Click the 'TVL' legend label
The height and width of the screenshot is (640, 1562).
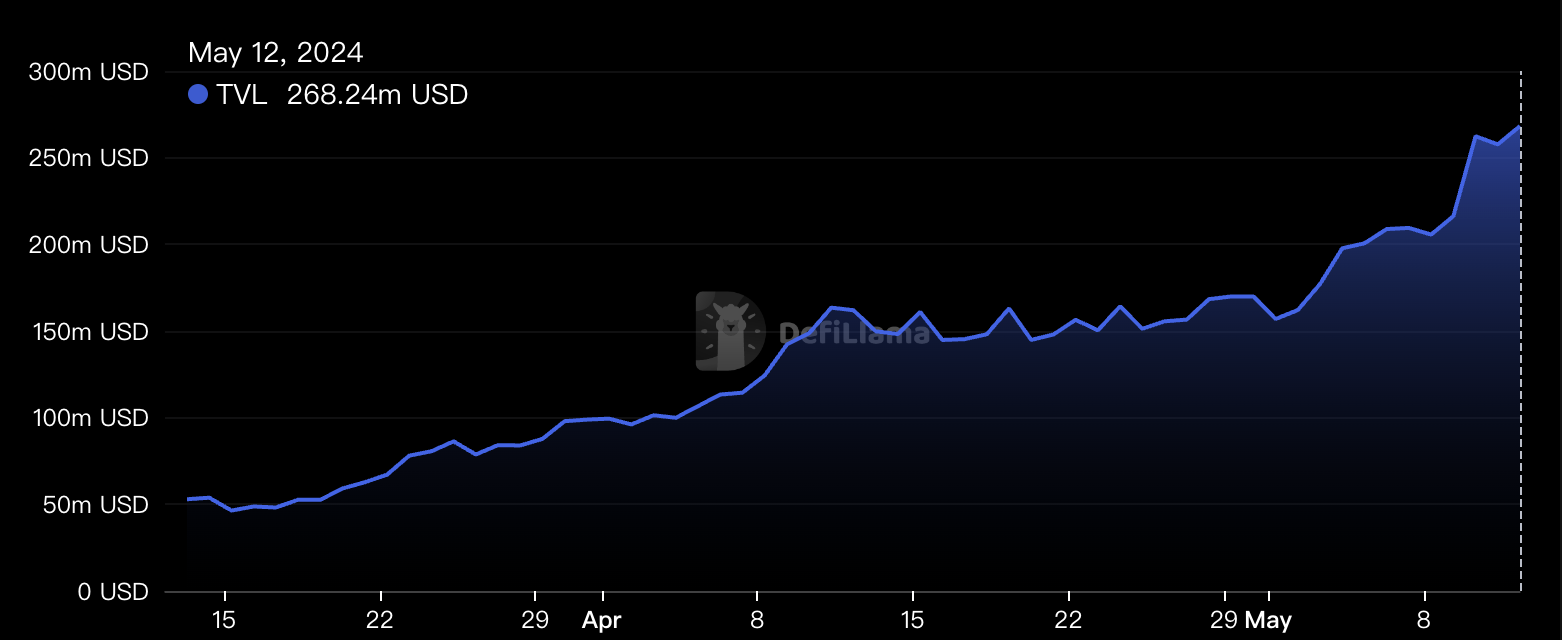point(243,95)
